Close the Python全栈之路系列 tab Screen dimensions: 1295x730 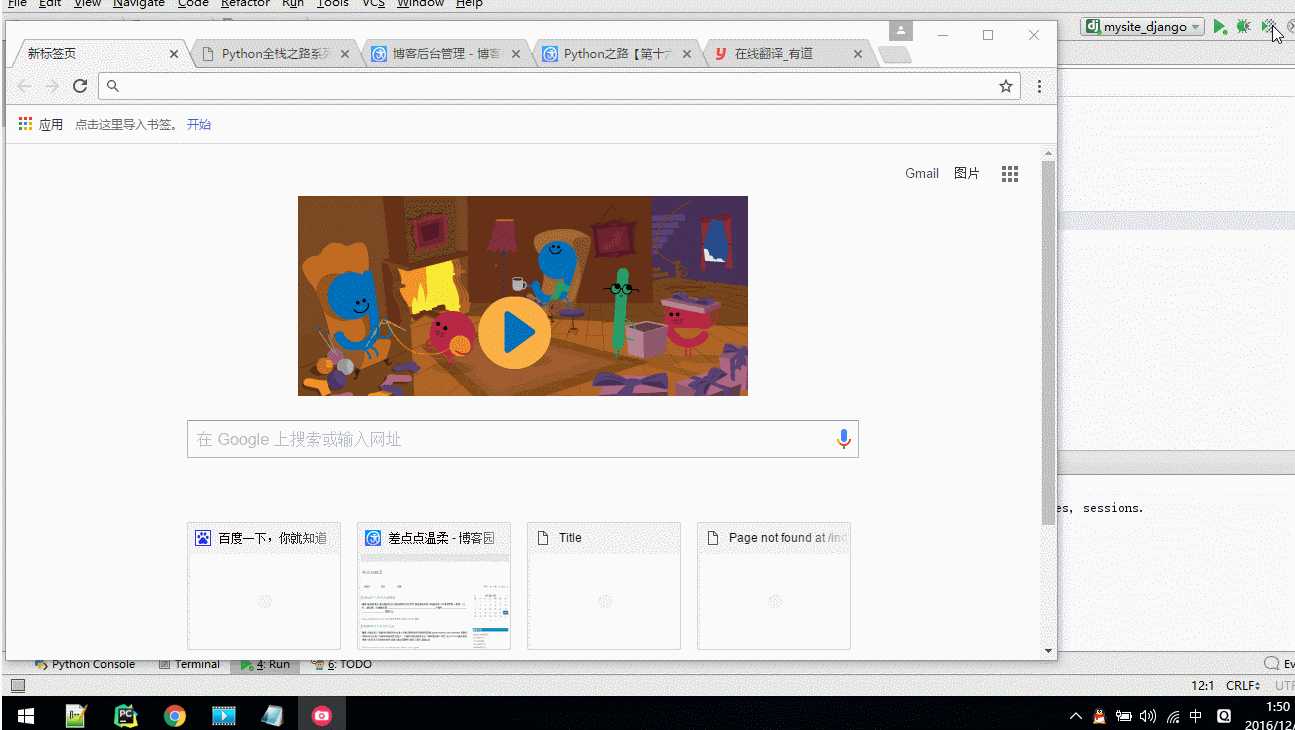tap(345, 54)
